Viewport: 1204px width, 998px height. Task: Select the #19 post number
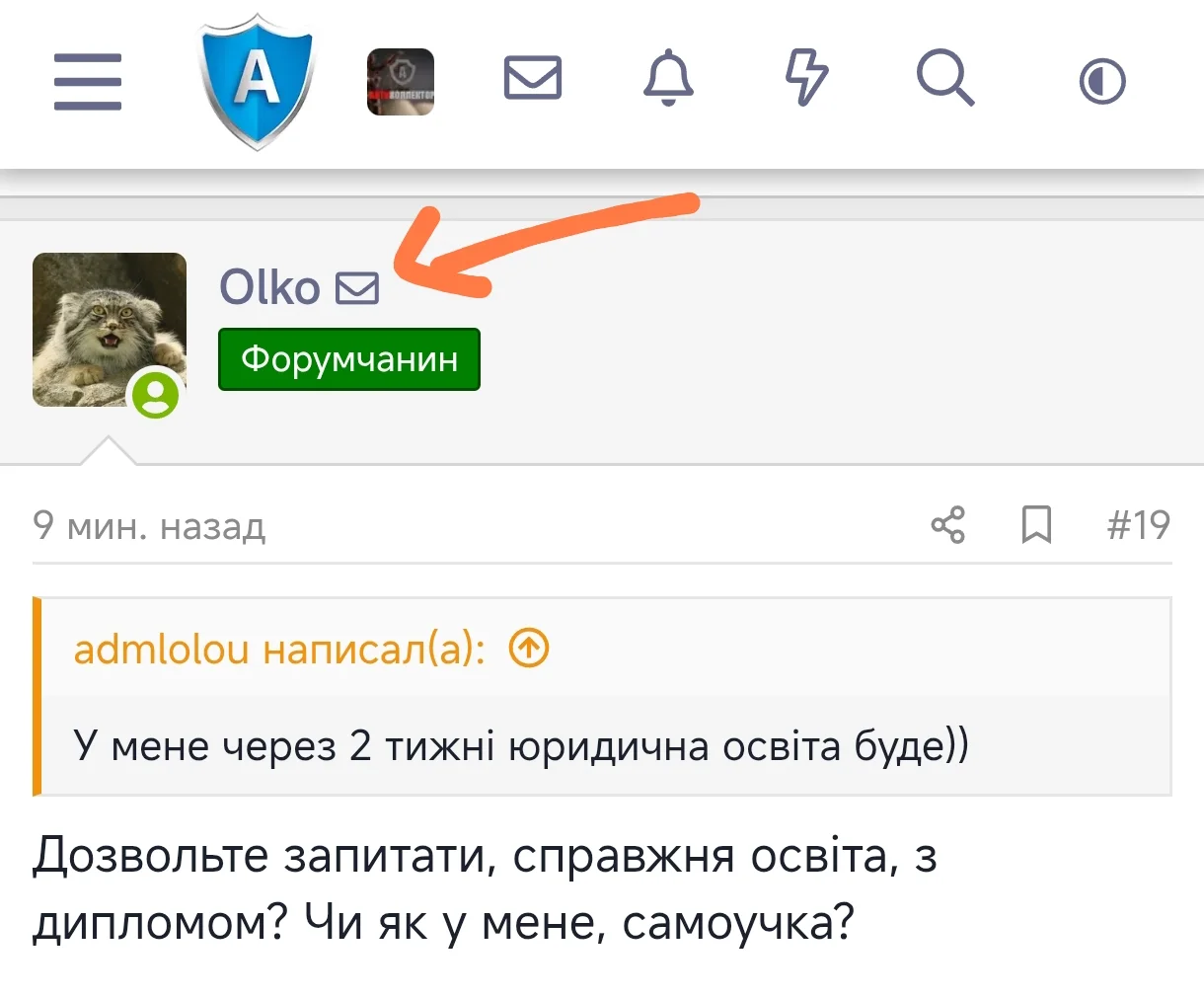tap(1138, 526)
